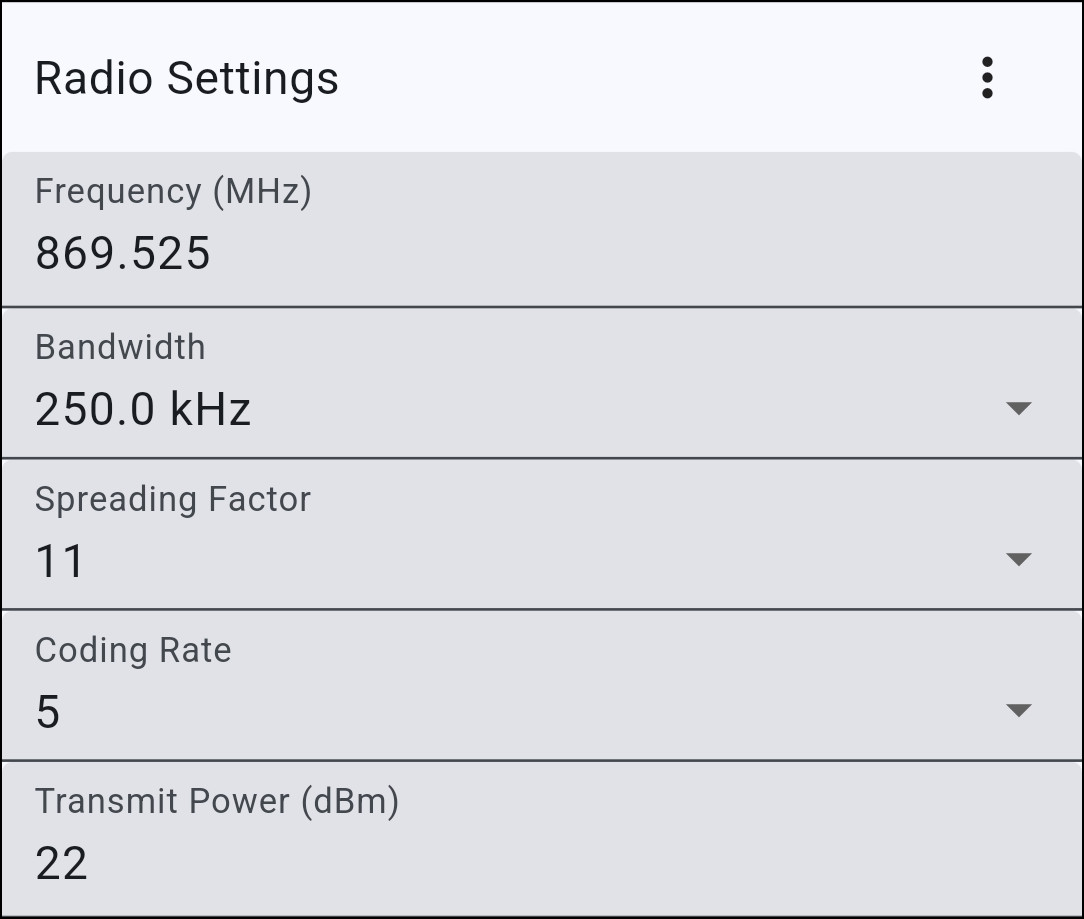Click the Radio Settings title
This screenshot has height=919, width=1084.
(187, 78)
